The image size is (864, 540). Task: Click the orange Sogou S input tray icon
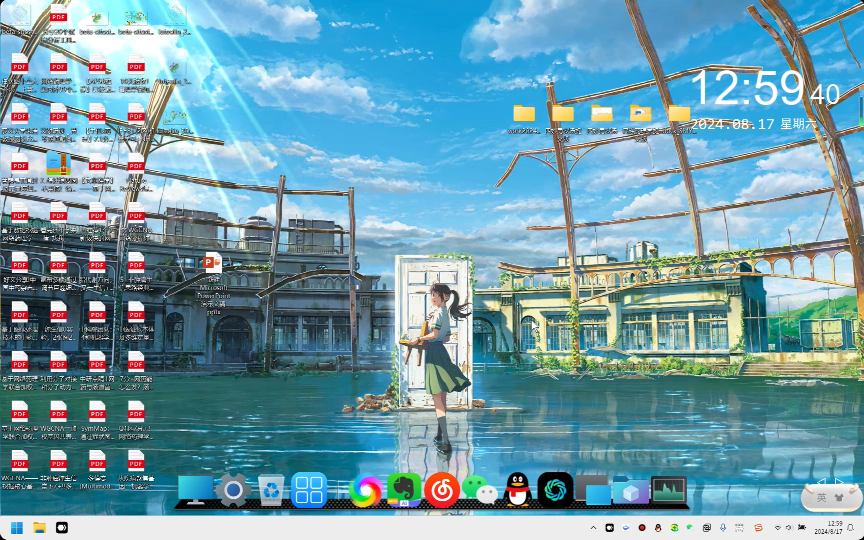[x=758, y=528]
